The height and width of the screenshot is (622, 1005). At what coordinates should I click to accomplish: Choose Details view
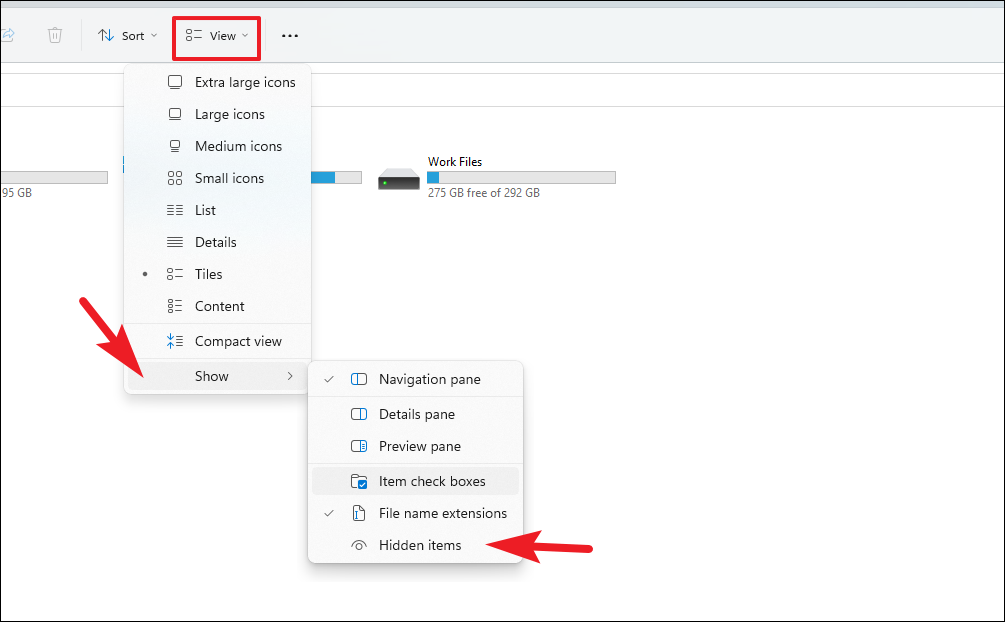216,242
